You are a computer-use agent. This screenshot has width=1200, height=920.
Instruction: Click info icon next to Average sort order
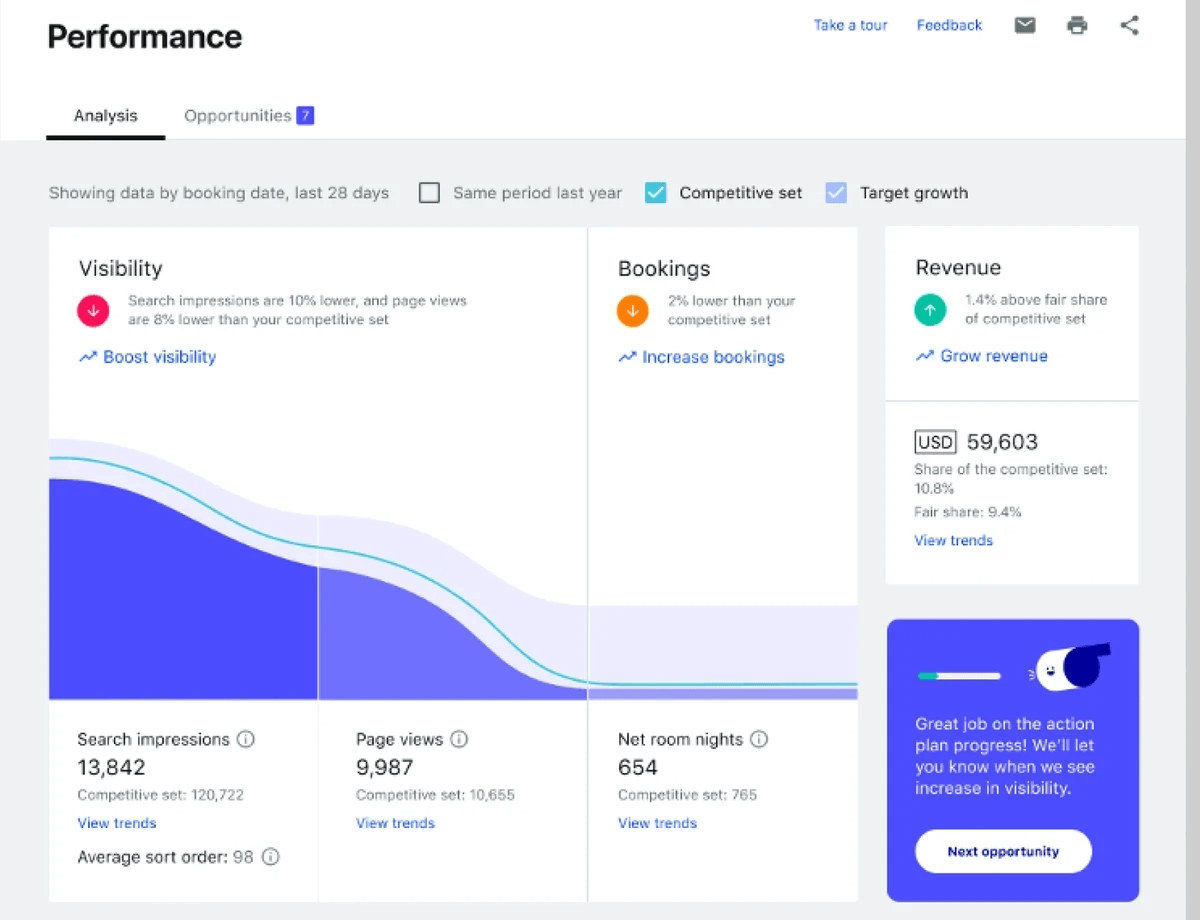pyautogui.click(x=270, y=857)
